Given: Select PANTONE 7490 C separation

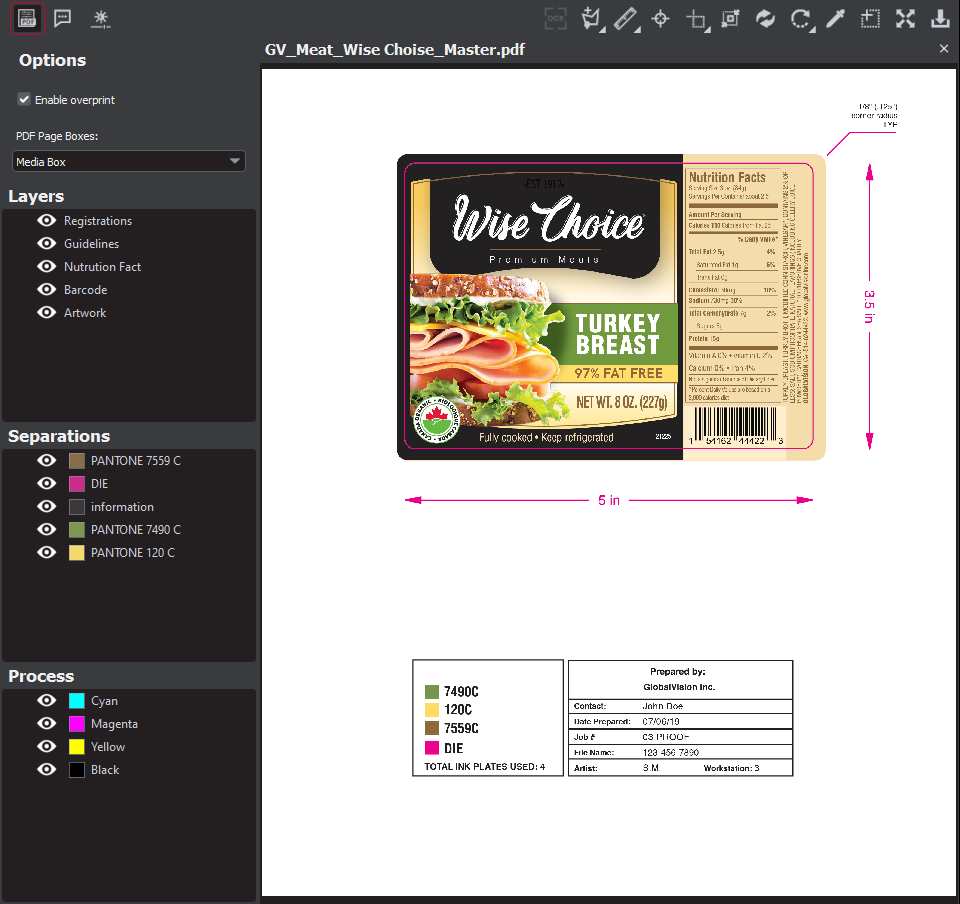Looking at the screenshot, I should coord(135,530).
